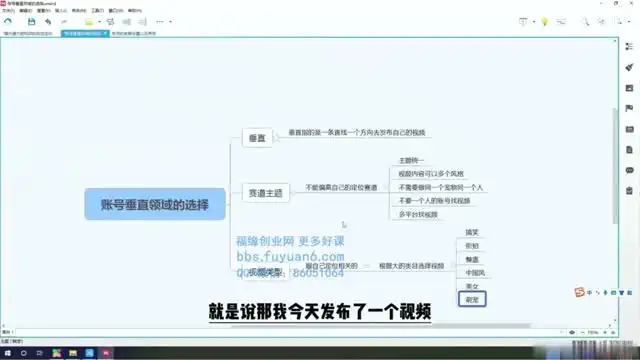Select the 不能偏离自己的定位赛道 subtopic
The height and width of the screenshot is (360, 640).
point(341,188)
